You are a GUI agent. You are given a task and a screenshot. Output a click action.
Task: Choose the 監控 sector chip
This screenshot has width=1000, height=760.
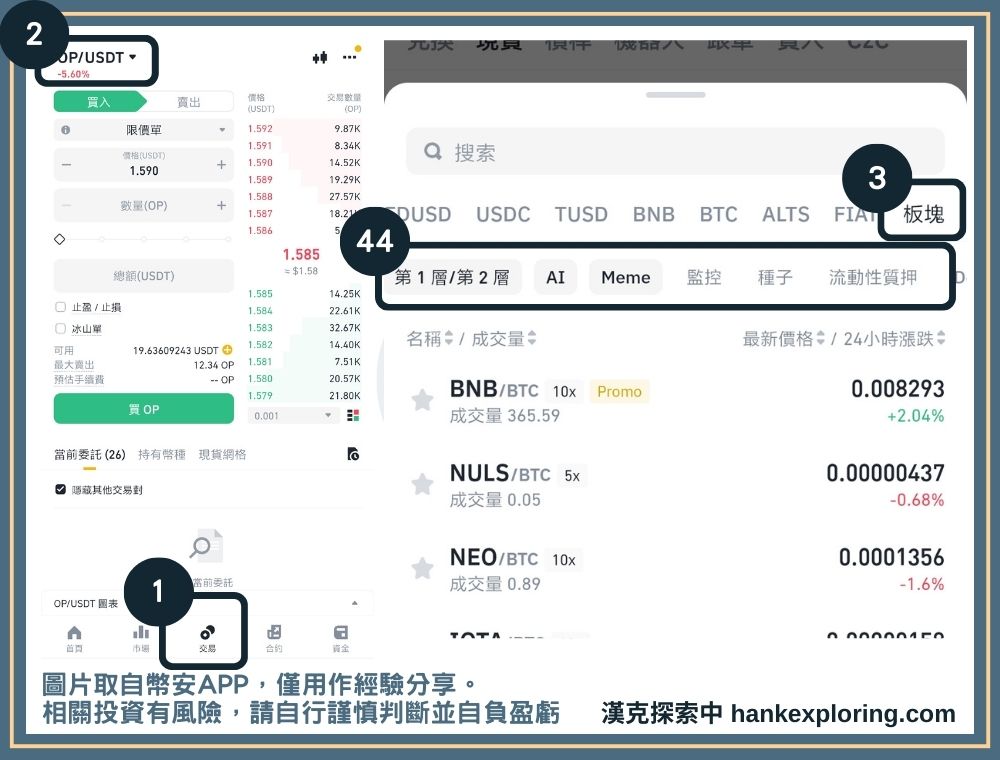[704, 277]
